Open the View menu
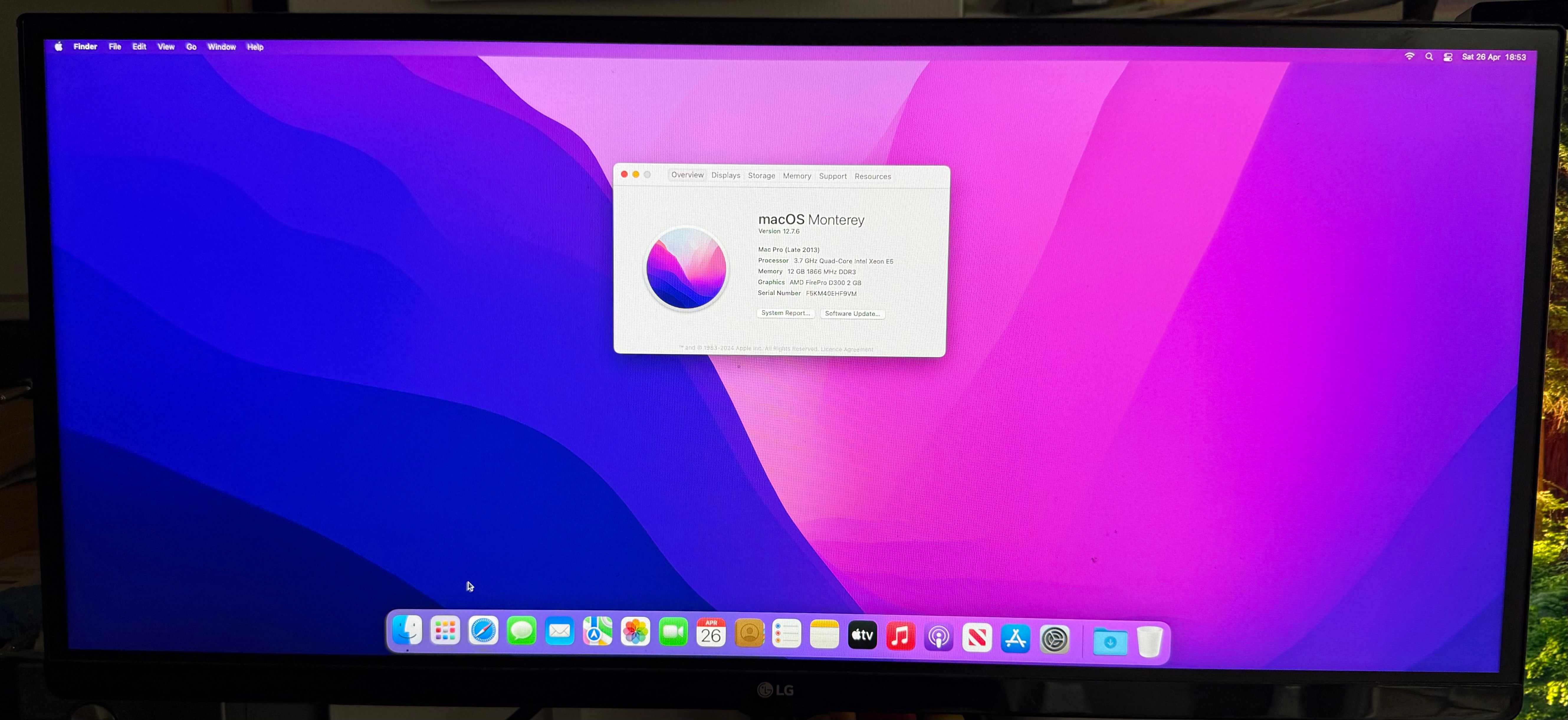This screenshot has height=720, width=1568. 165,47
